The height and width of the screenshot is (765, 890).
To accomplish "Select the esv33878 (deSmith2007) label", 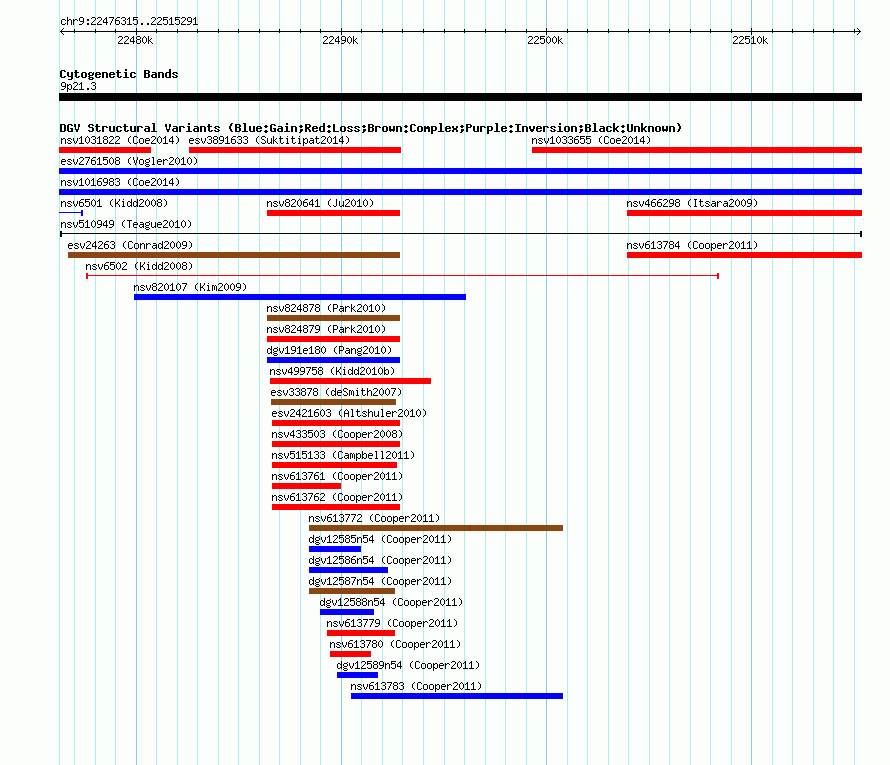I will 336,392.
